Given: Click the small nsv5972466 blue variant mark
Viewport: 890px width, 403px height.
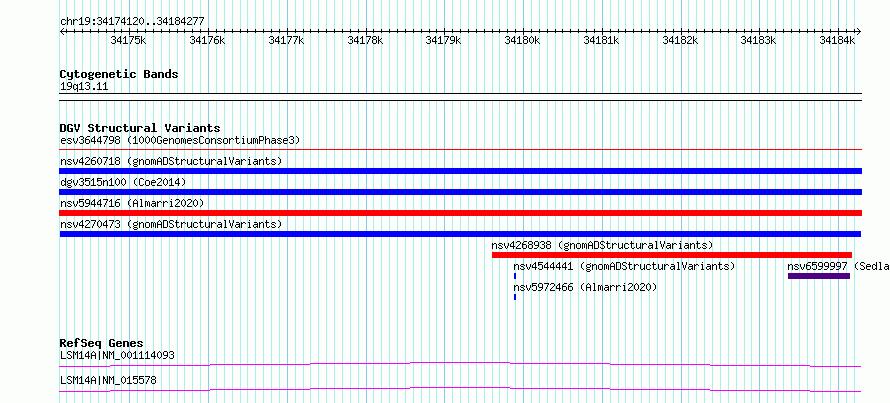Looking at the screenshot, I should [x=515, y=297].
